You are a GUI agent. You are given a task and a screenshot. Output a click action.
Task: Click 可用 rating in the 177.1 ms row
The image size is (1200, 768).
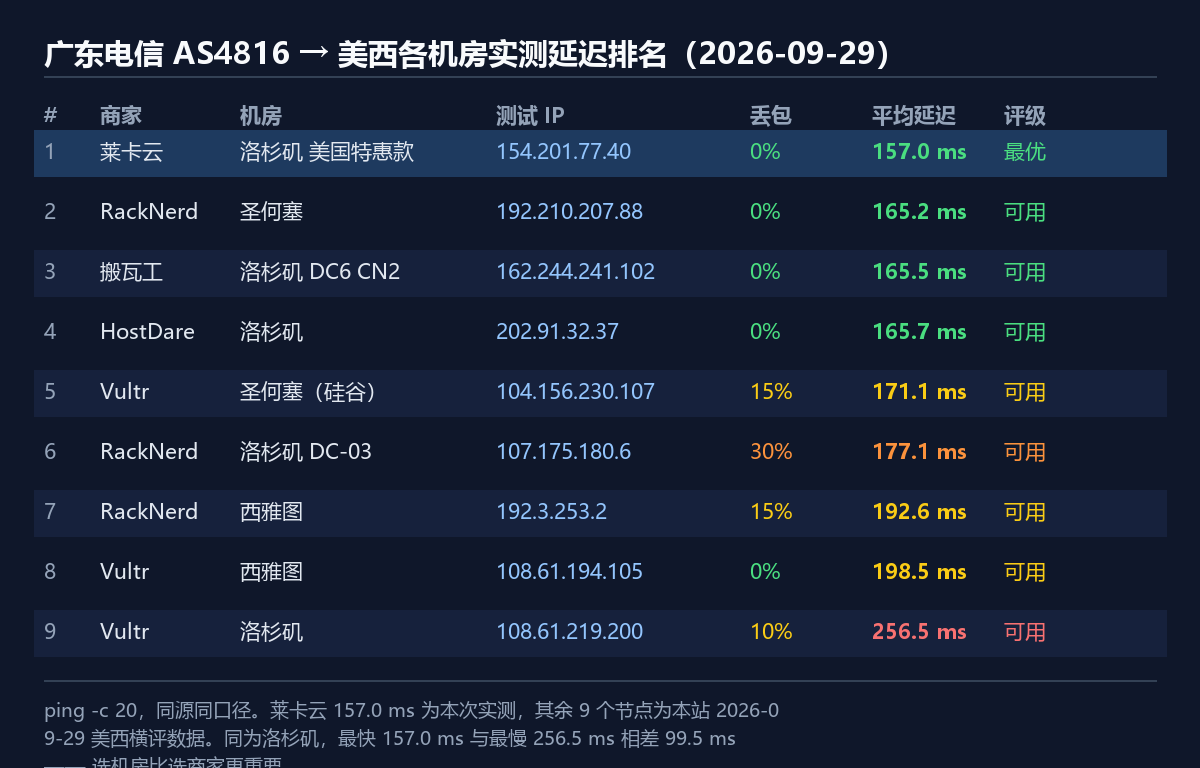tap(1025, 452)
